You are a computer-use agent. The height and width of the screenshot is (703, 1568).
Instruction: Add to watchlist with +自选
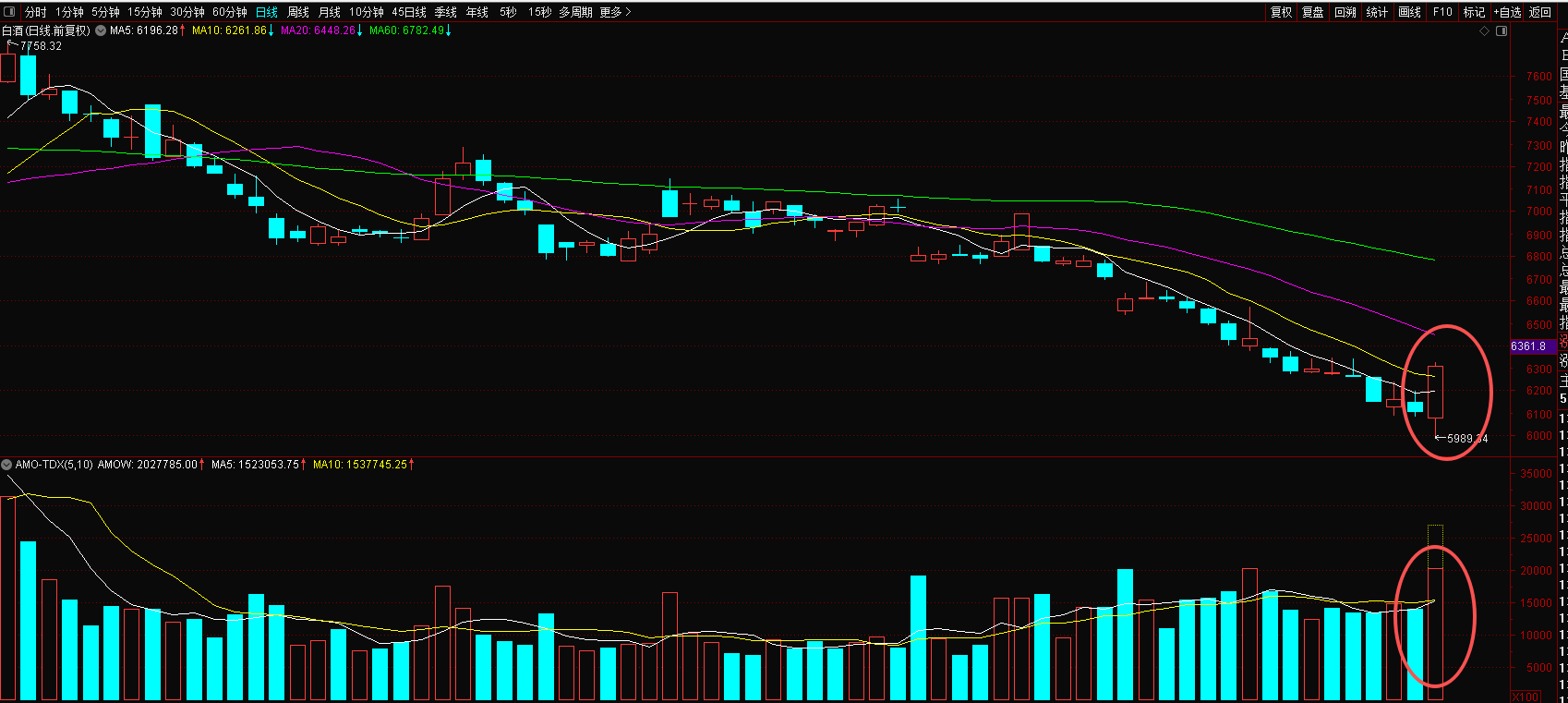tap(1507, 12)
